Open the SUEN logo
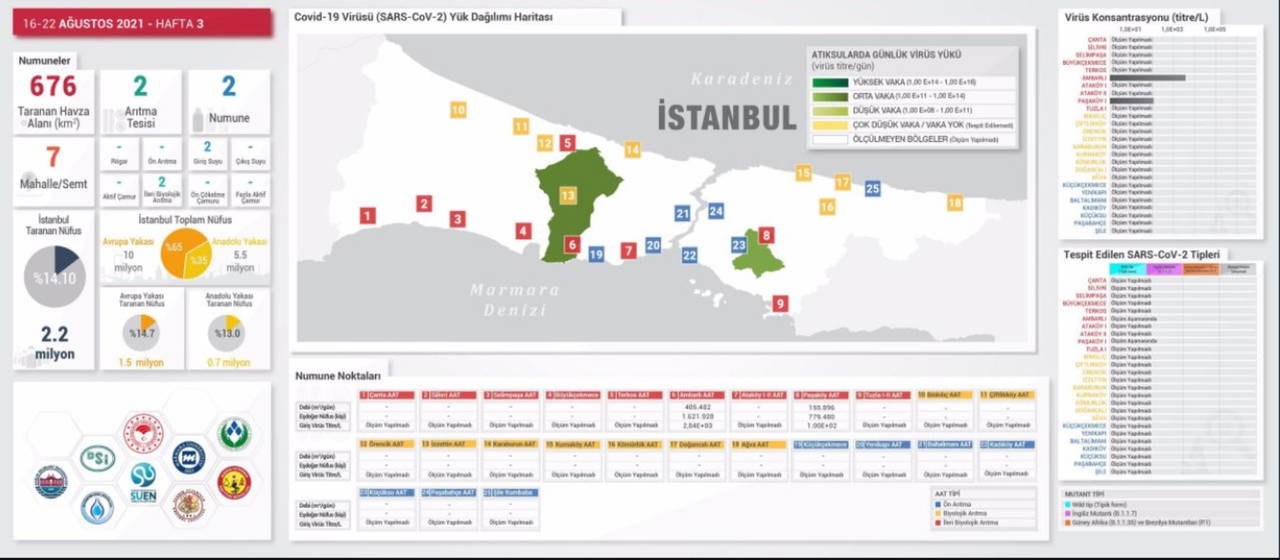Screen dimensions: 1280x560 (x=143, y=482)
